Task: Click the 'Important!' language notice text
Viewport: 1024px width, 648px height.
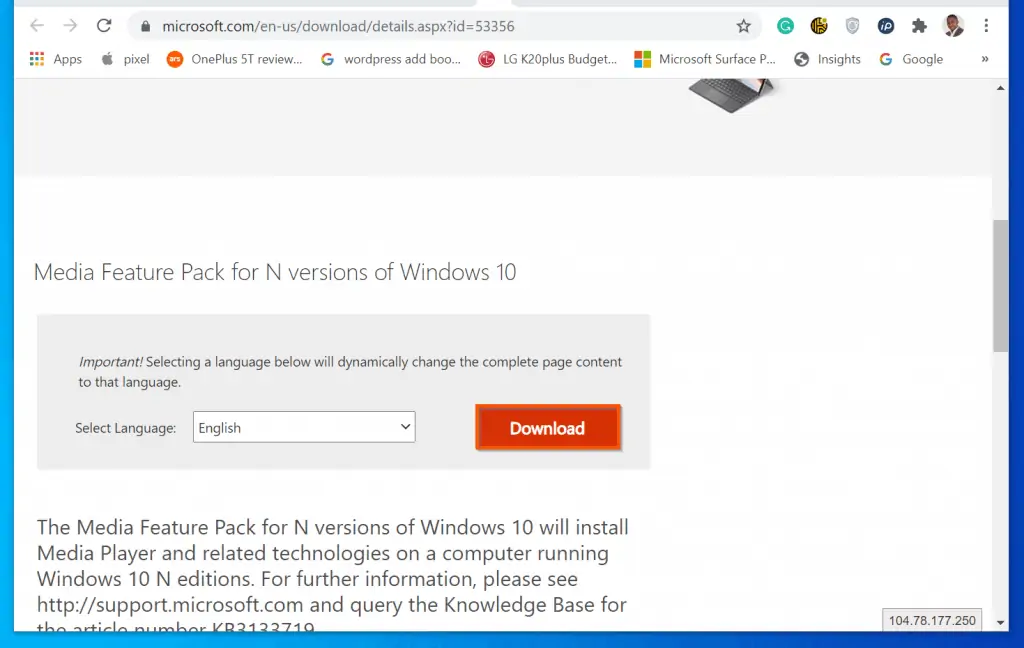Action: coord(350,372)
